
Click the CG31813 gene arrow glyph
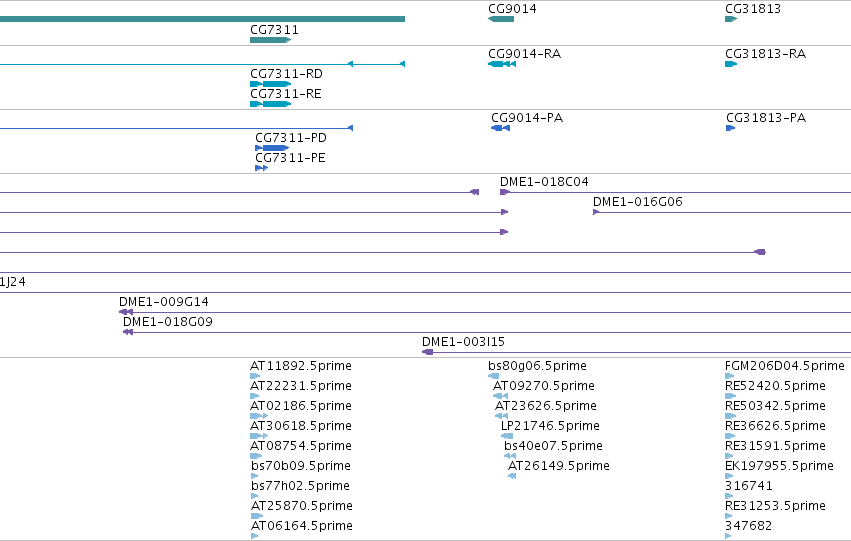click(731, 20)
